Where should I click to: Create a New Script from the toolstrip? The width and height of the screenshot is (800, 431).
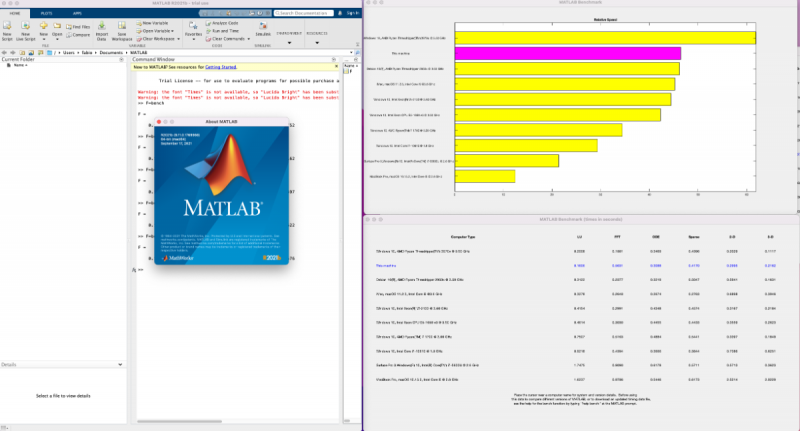tap(7, 31)
